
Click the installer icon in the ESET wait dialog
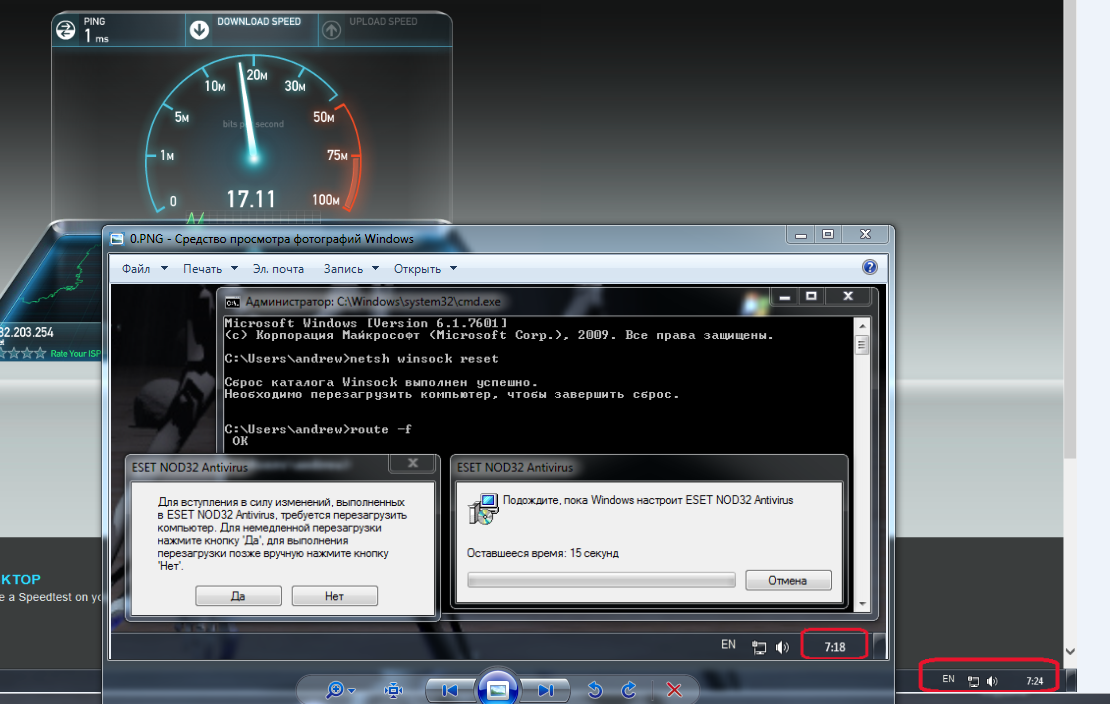point(484,508)
